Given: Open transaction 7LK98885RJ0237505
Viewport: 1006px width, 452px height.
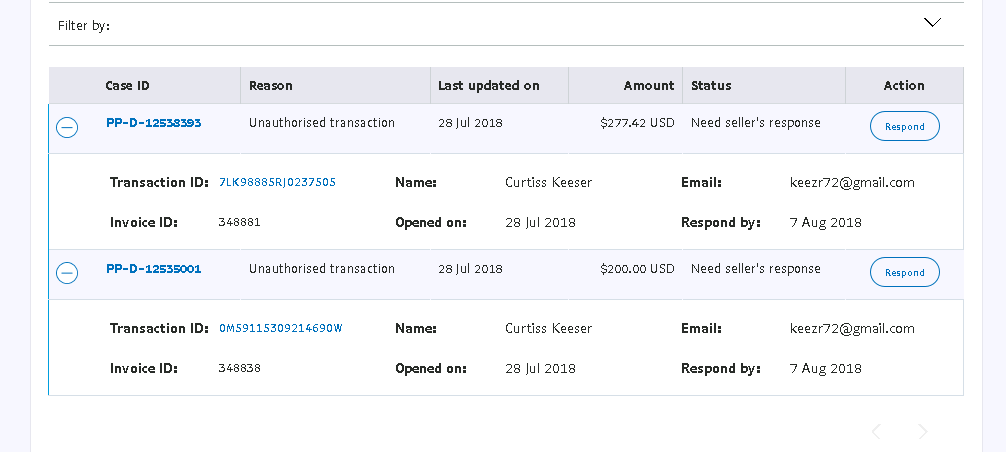Looking at the screenshot, I should point(277,183).
